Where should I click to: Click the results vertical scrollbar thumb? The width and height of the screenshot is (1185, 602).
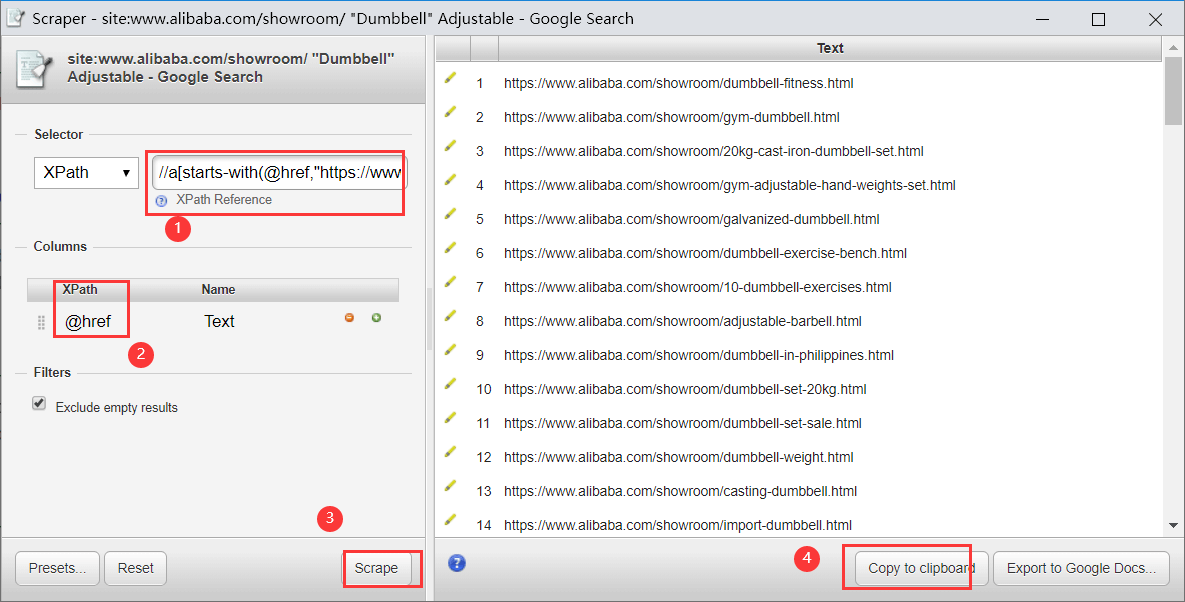[x=1173, y=91]
